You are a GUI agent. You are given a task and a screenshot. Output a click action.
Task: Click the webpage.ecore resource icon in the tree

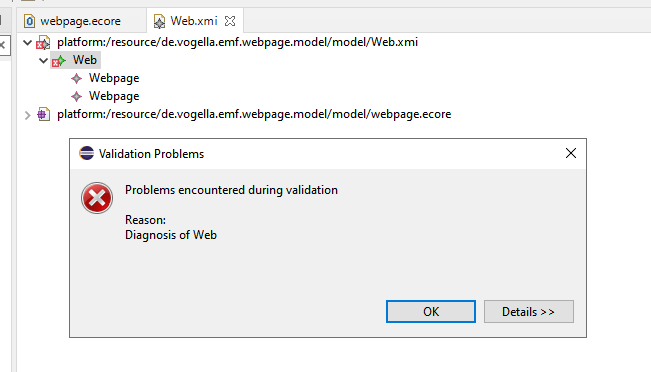43,114
